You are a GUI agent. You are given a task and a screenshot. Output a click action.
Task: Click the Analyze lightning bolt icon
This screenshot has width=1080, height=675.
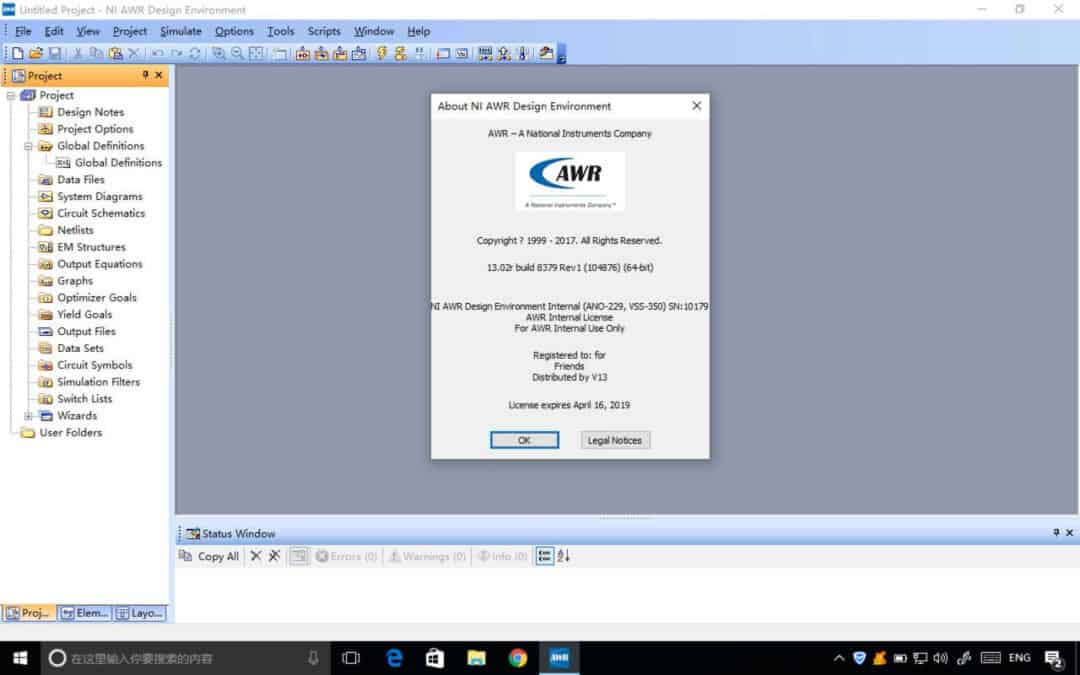[382, 53]
